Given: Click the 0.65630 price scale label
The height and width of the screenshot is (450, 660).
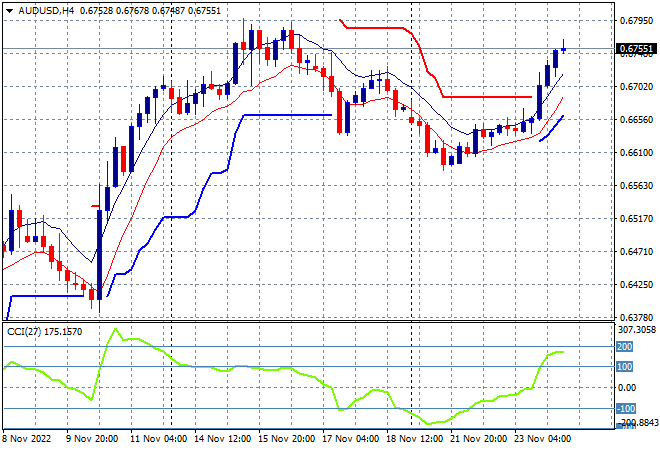Looking at the screenshot, I should pos(637,186).
